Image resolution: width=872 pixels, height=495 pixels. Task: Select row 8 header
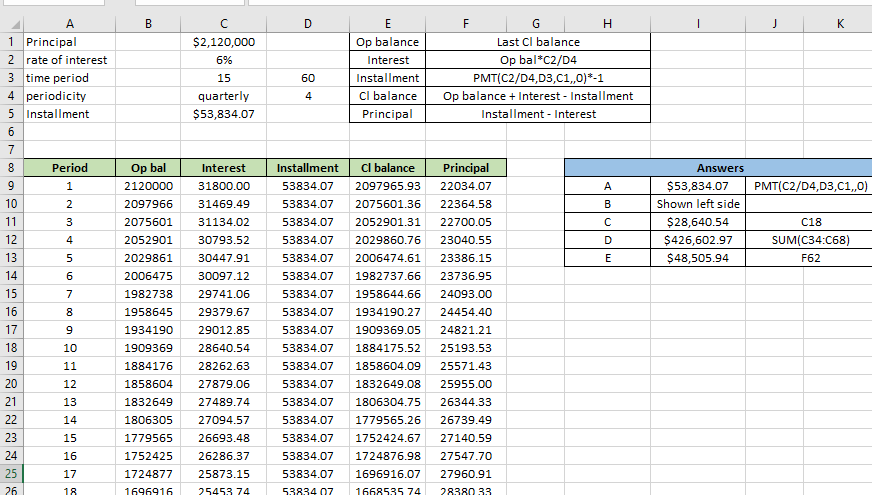(x=10, y=168)
